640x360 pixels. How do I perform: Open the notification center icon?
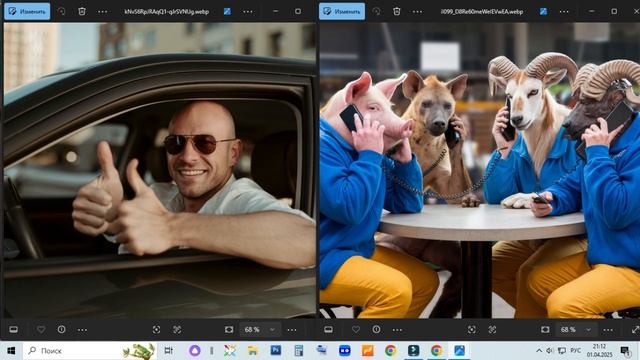coord(625,351)
